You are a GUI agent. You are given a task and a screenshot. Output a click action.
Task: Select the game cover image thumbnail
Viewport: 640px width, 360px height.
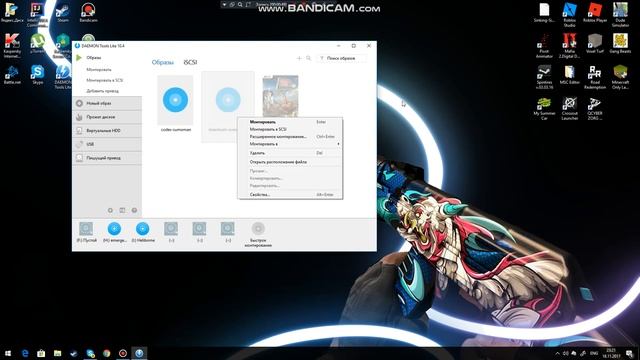280,96
